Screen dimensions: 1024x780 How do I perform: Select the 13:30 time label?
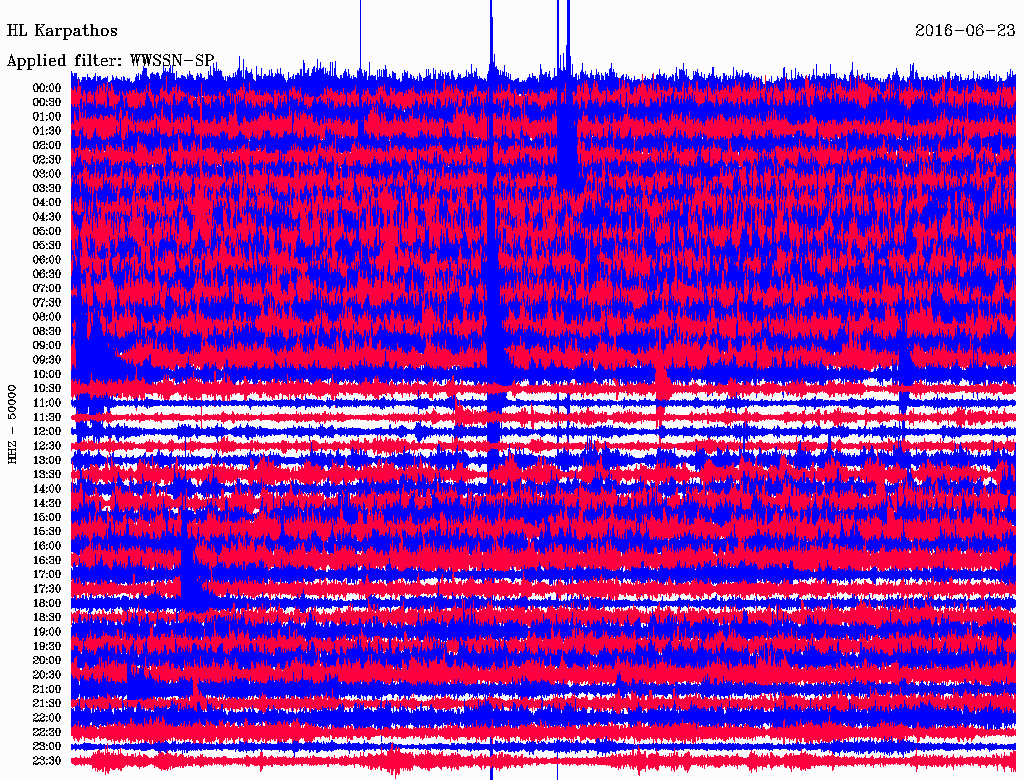pyautogui.click(x=47, y=474)
